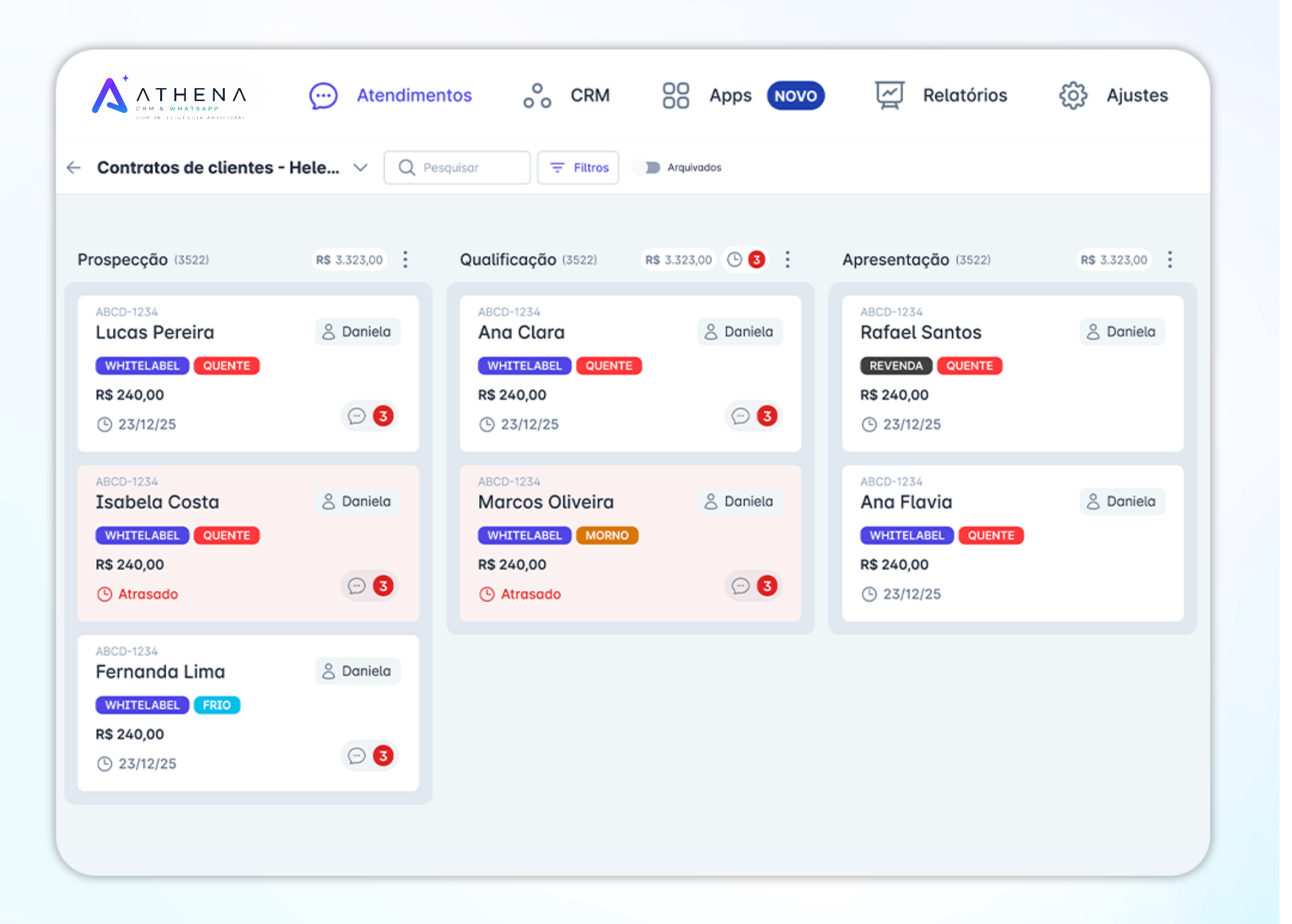This screenshot has width=1292, height=924.
Task: Click Daniela assignee on Ana Clara card
Action: [x=740, y=332]
